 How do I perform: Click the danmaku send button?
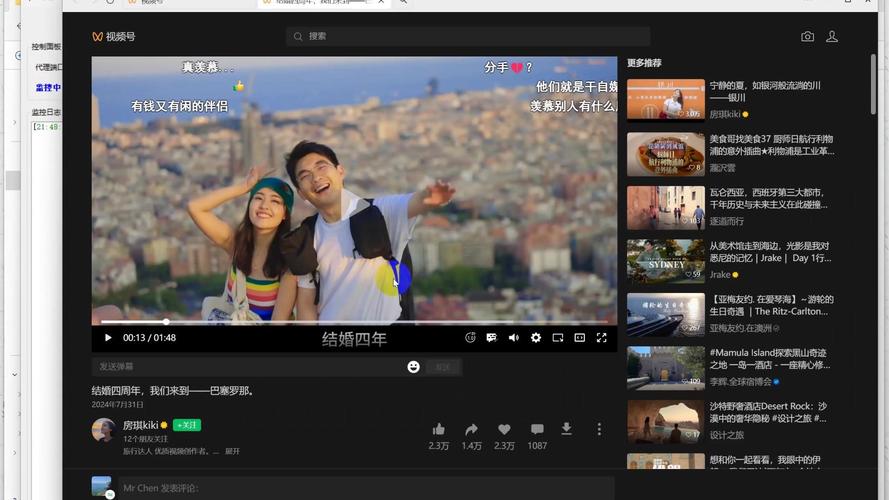tap(443, 367)
